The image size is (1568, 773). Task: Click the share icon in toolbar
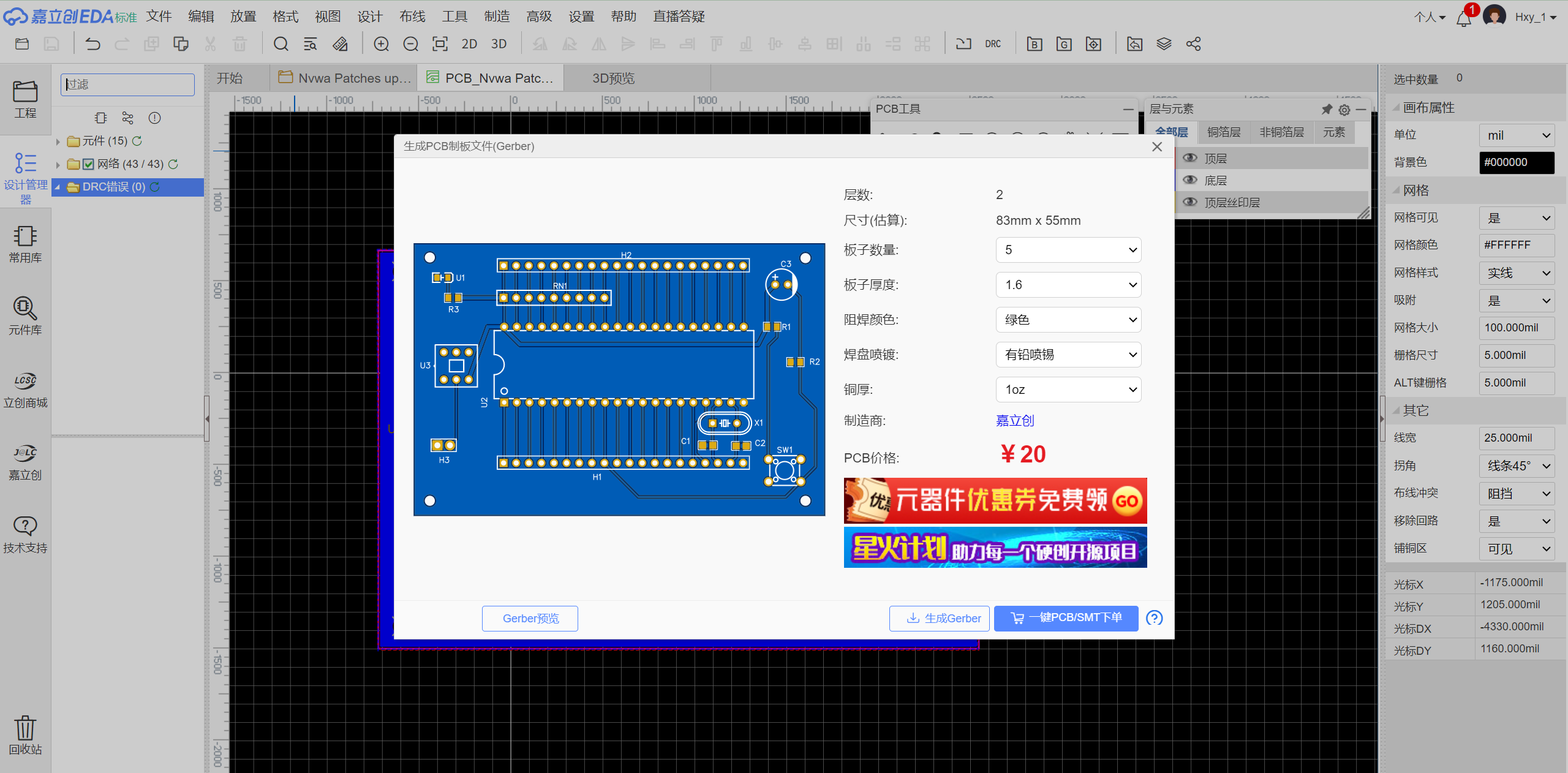pos(1193,44)
